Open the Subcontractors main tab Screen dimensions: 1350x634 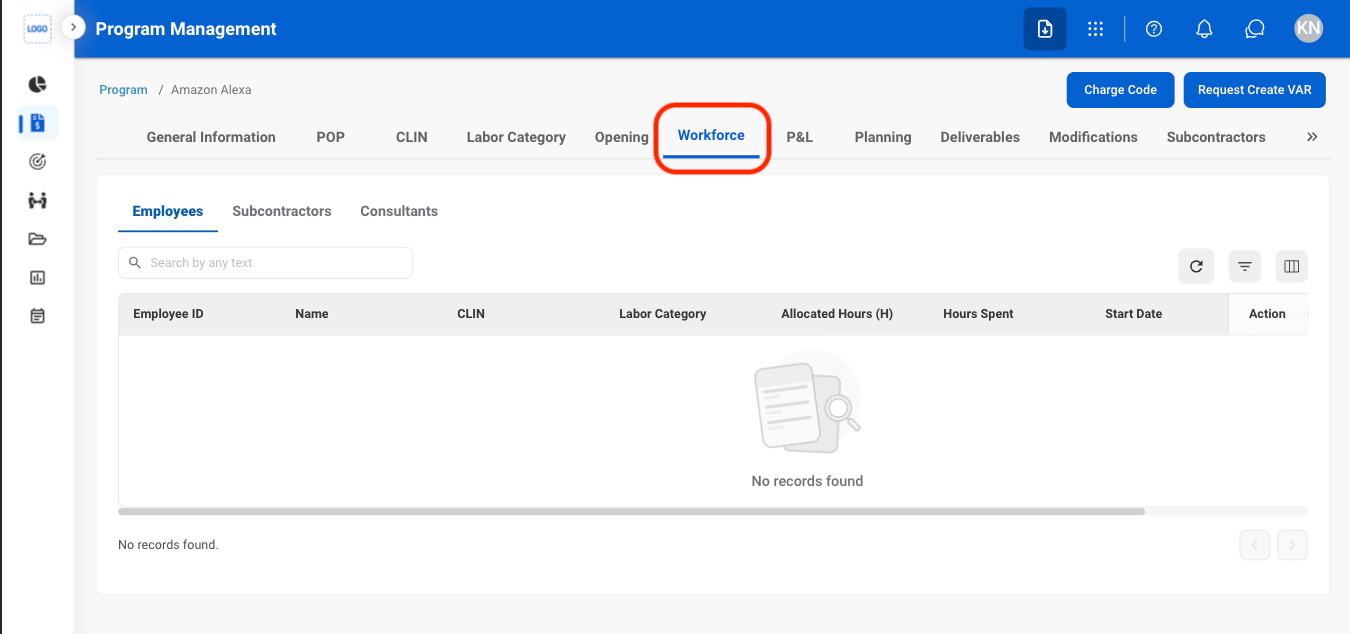1216,137
